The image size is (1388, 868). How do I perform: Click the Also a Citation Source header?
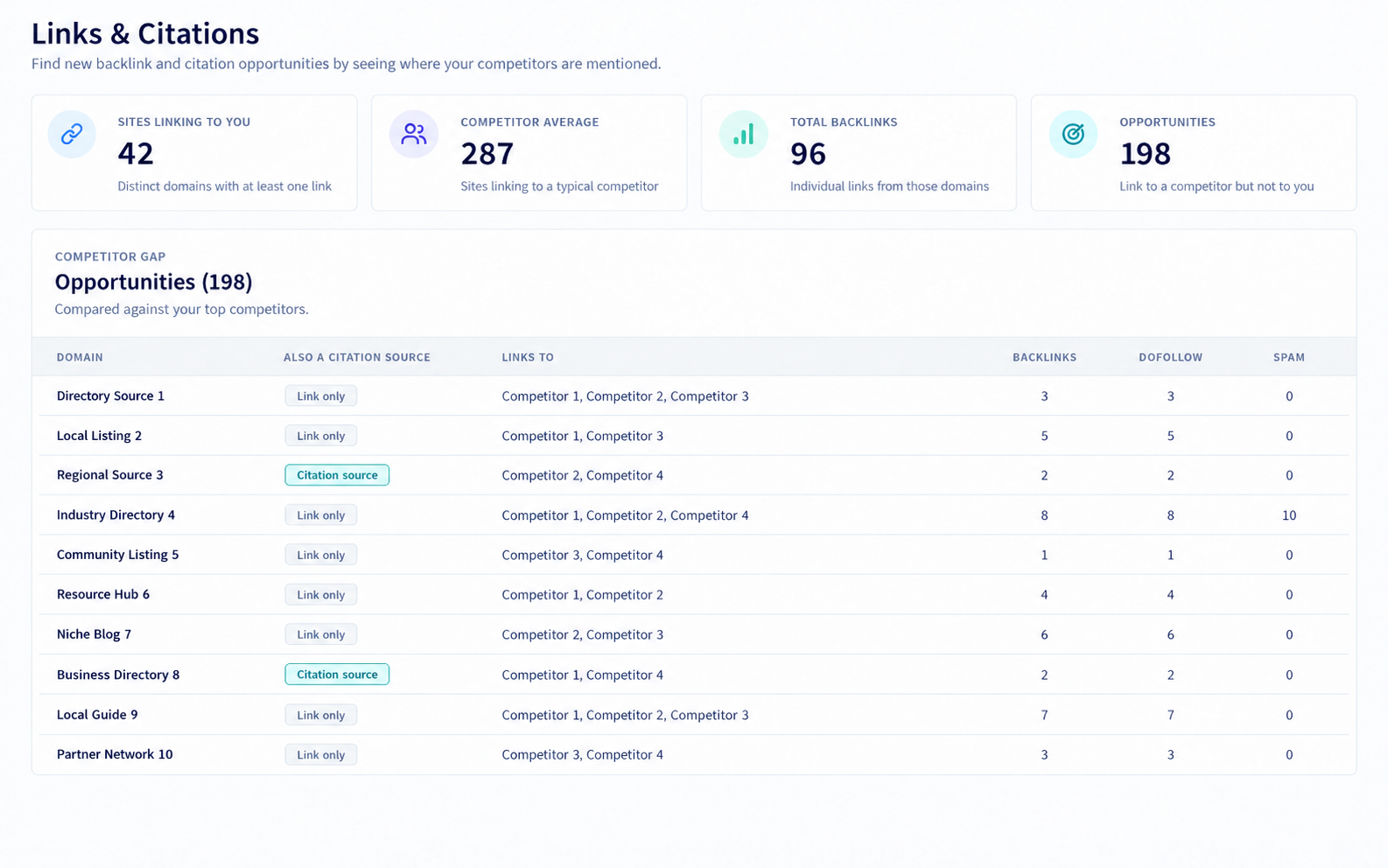(x=357, y=357)
